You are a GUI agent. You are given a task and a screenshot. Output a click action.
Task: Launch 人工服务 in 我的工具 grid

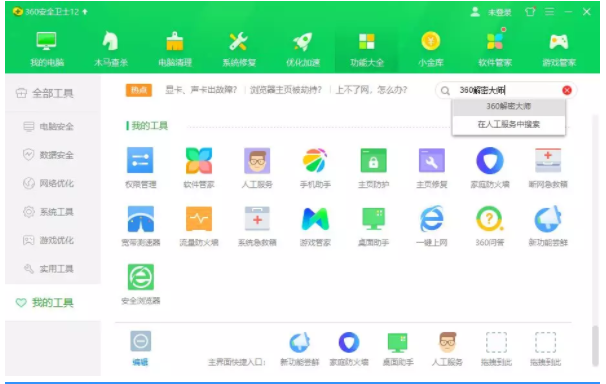point(257,167)
